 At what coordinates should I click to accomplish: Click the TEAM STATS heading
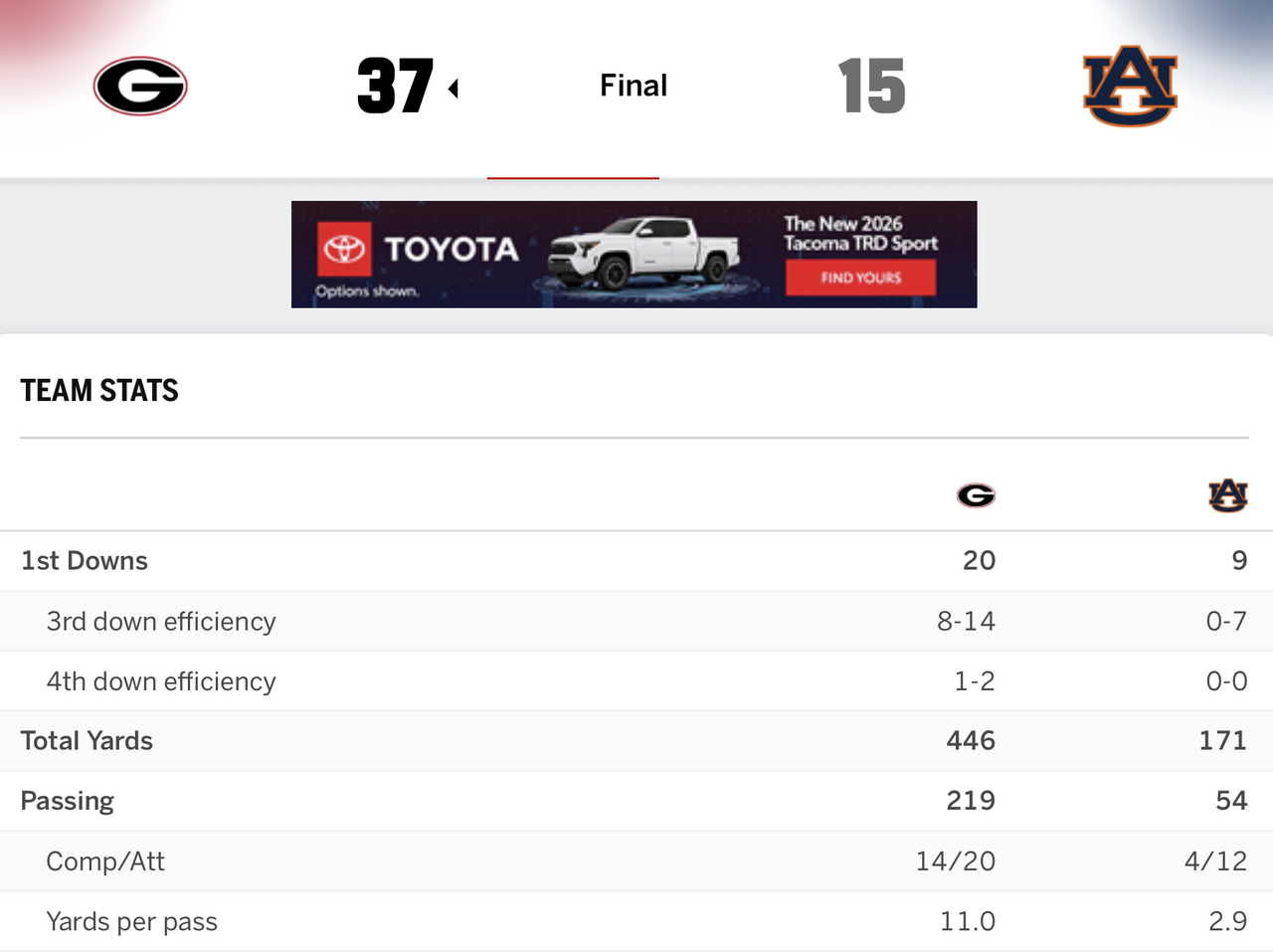click(x=99, y=391)
